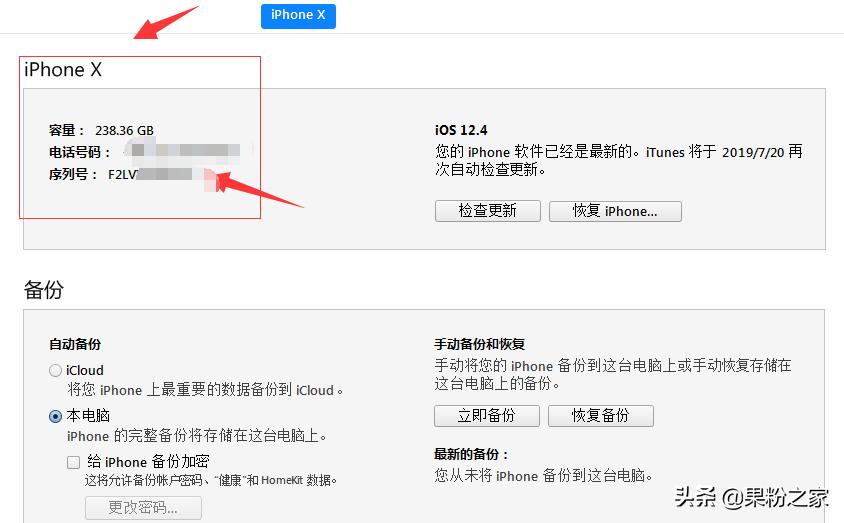Viewport: 844px width, 523px height.
Task: Click the 自动备份 label
Action: coord(75,344)
